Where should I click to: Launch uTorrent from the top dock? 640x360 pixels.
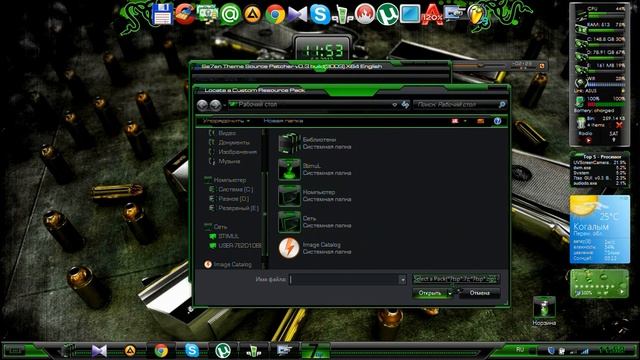(x=387, y=14)
